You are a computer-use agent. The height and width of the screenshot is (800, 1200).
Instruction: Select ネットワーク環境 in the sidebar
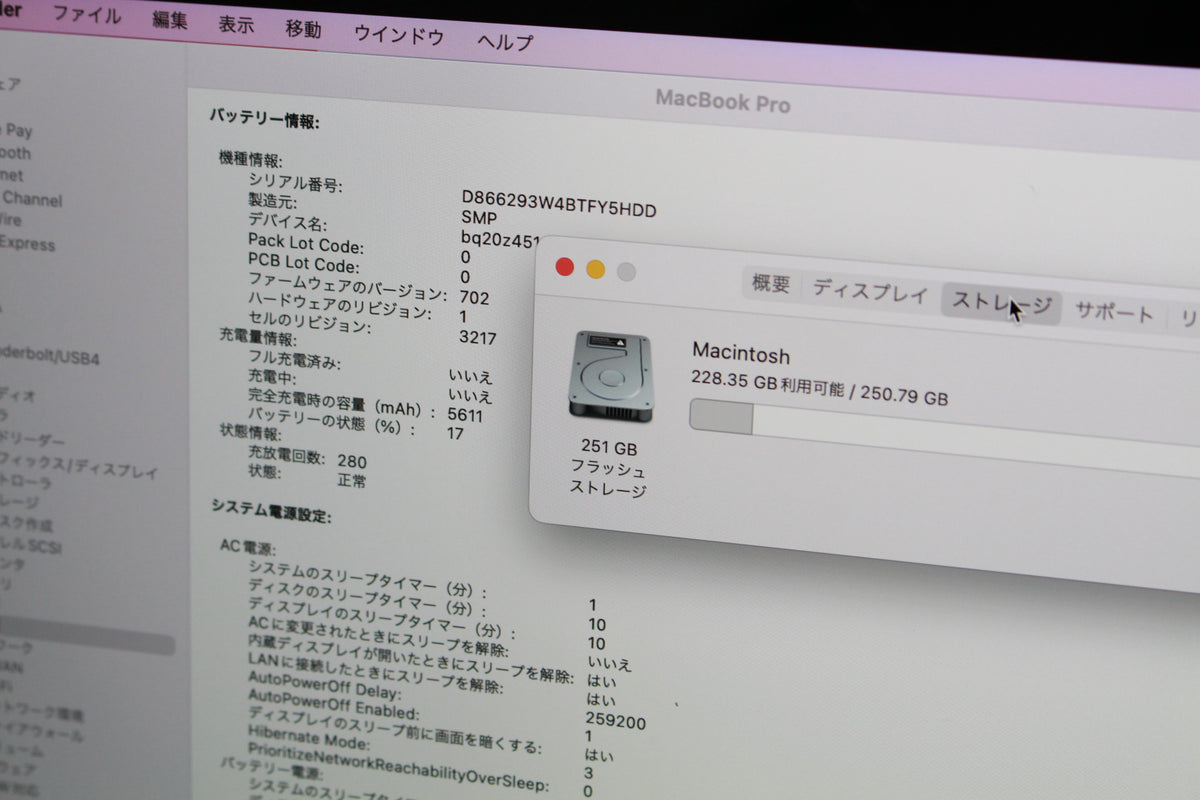pos(43,714)
